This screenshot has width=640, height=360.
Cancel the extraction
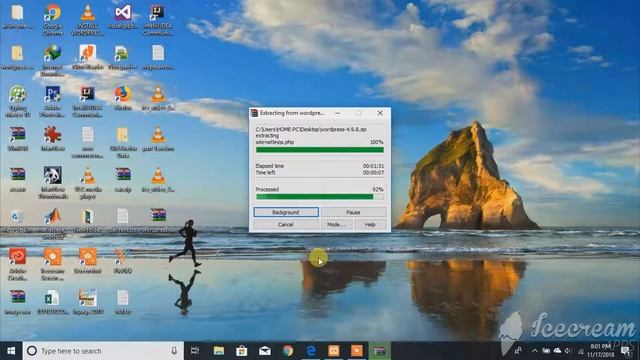tap(286, 224)
